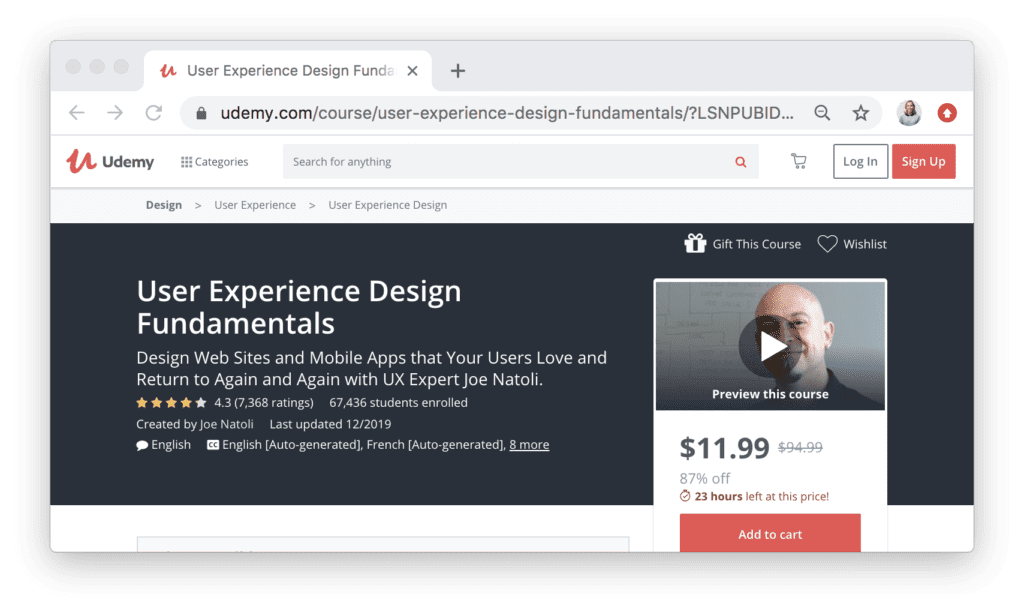Open a new browser tab

pos(458,71)
